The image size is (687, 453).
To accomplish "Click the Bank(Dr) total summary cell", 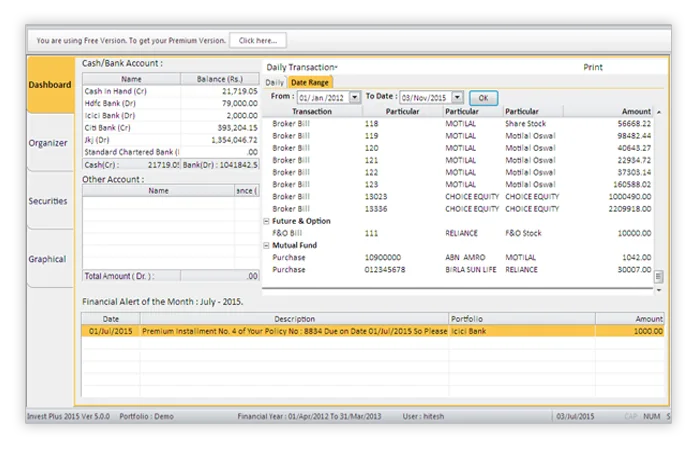I will (220, 165).
